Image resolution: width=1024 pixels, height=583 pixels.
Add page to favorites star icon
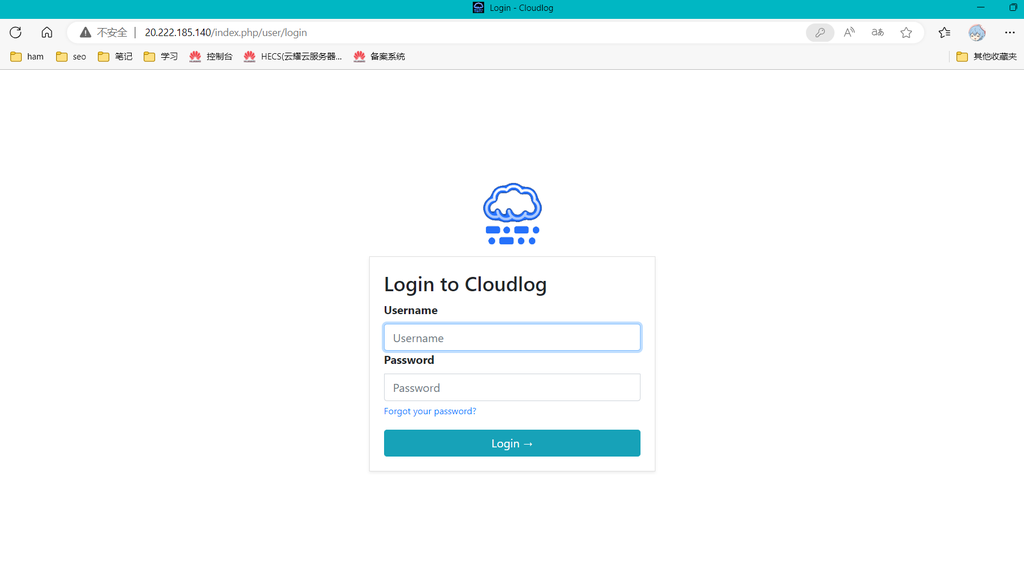coord(906,33)
